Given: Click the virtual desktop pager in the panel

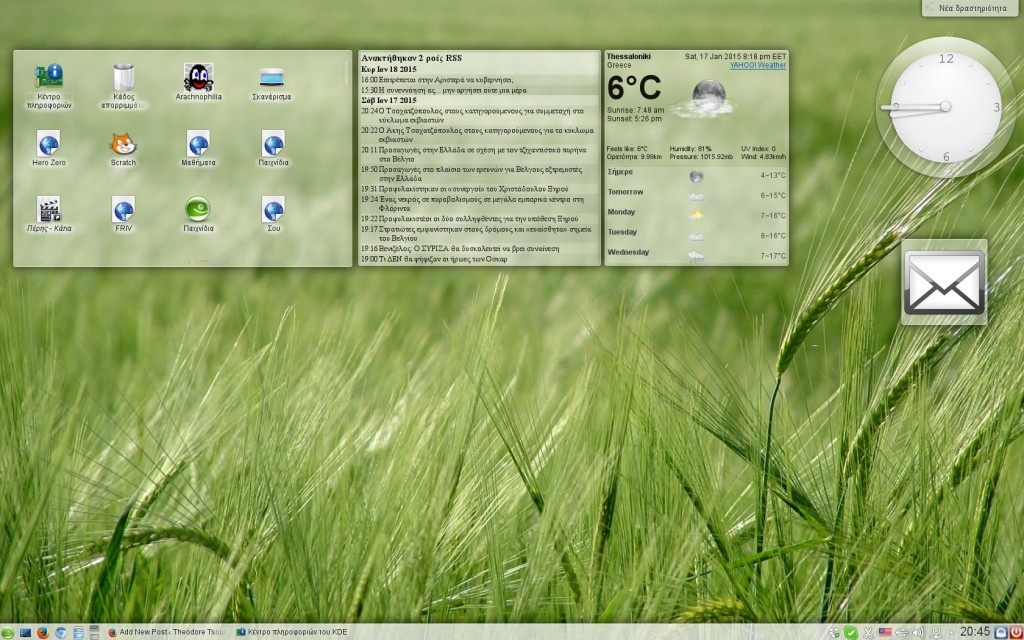Looking at the screenshot, I should [x=94, y=632].
